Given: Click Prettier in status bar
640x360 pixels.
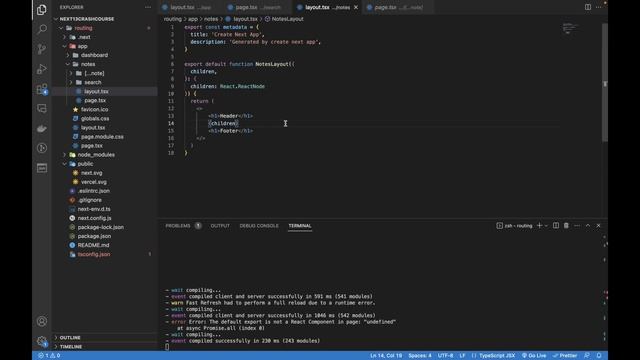Looking at the screenshot, I should (x=565, y=356).
